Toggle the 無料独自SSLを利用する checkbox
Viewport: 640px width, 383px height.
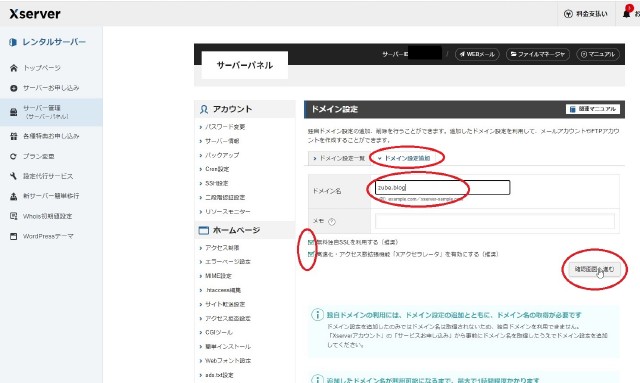(x=311, y=242)
